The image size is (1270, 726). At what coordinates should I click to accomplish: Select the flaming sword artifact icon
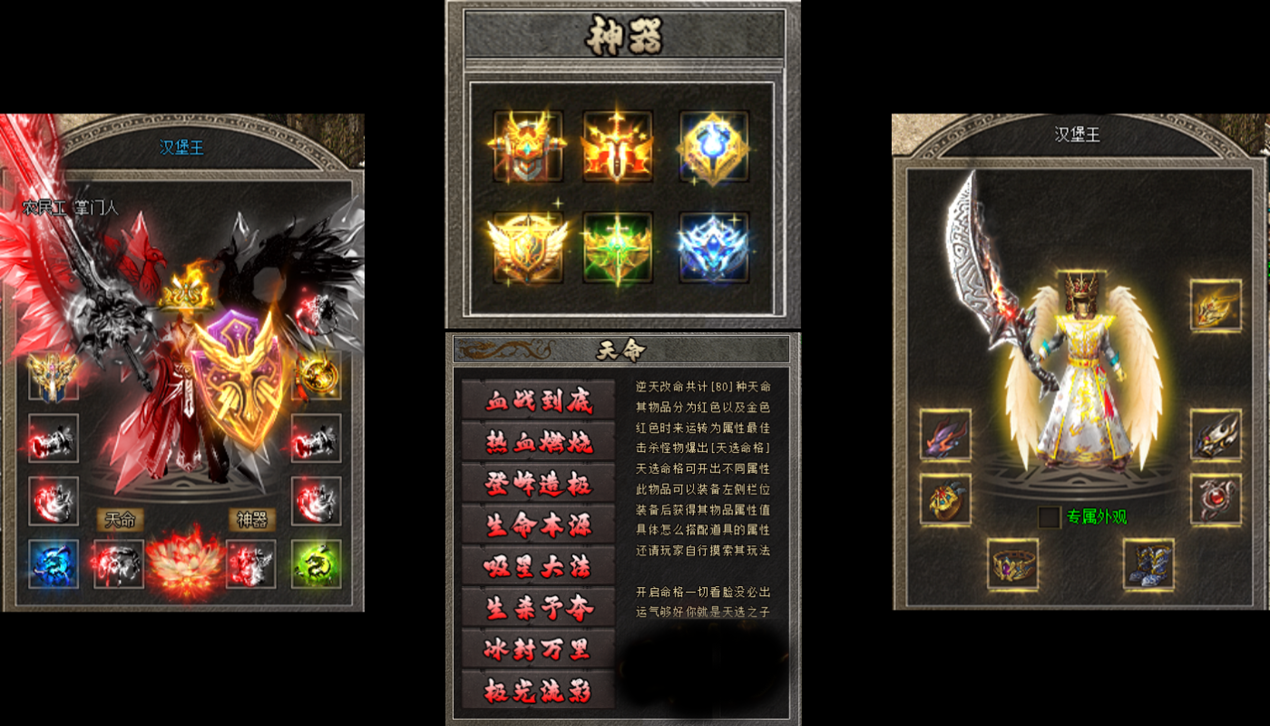(x=618, y=146)
